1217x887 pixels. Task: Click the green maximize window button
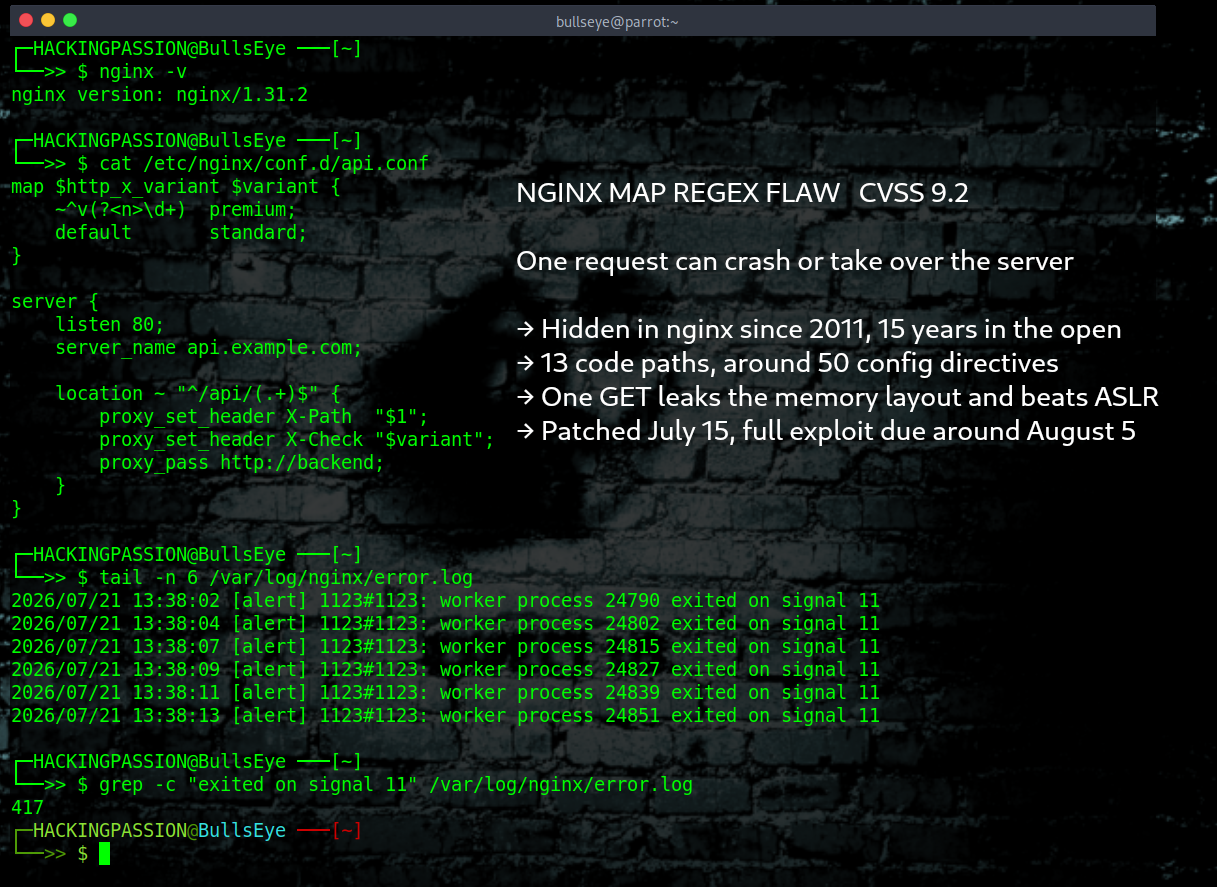click(x=69, y=20)
